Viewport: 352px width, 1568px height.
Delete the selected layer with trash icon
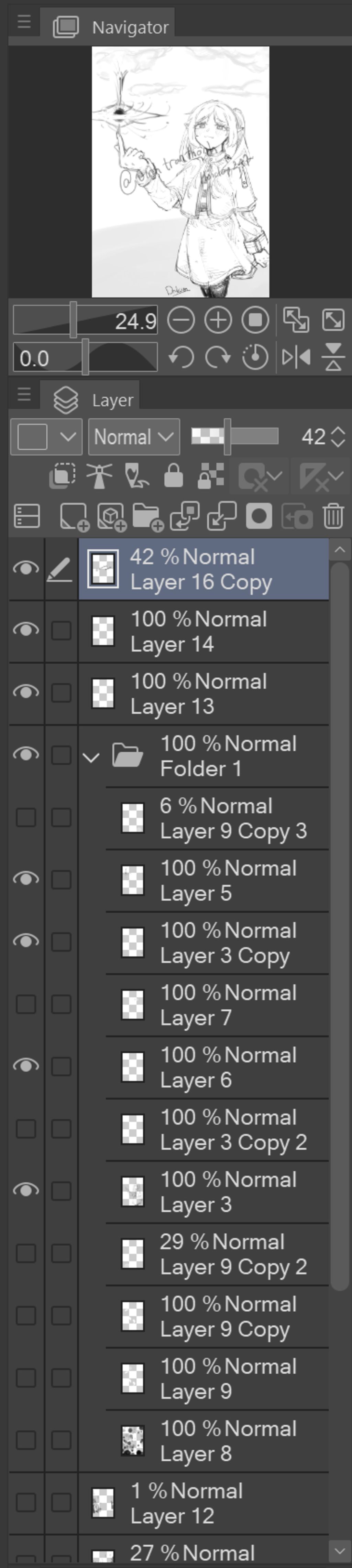333,517
